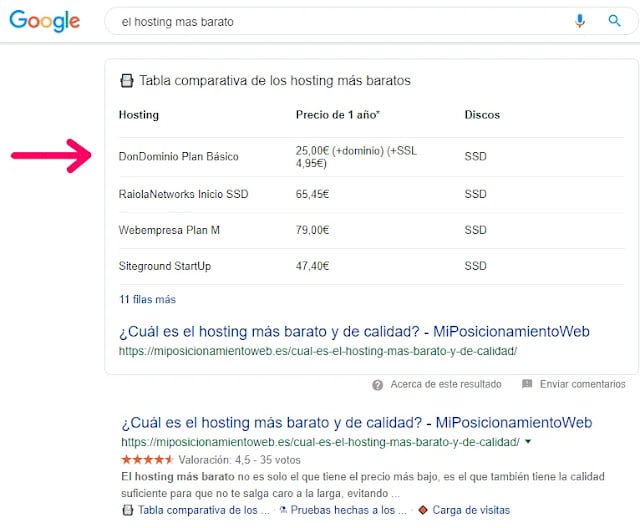Start voice search with microphone icon
This screenshot has width=640, height=528.
[580, 21]
